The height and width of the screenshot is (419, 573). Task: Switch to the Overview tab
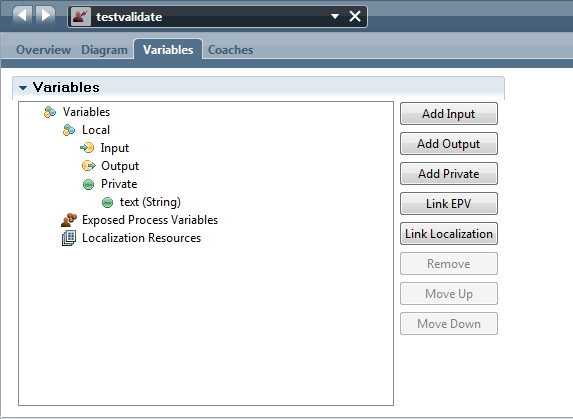coord(43,50)
